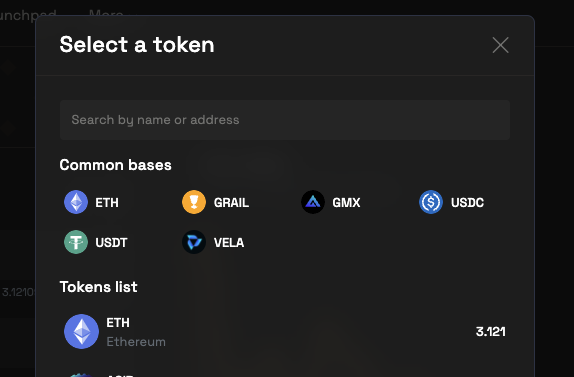The height and width of the screenshot is (377, 574).
Task: Choose the orange GRAIL trophy icon
Action: click(194, 202)
